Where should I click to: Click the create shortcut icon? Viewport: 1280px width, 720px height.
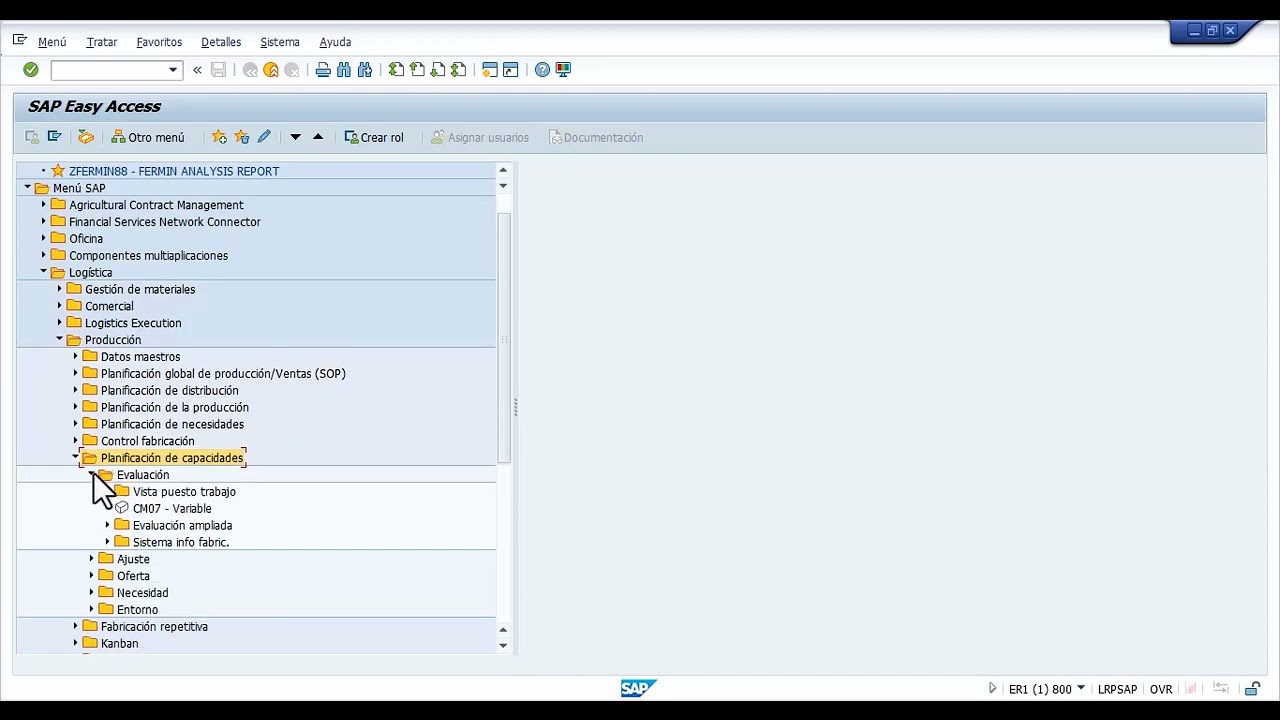[x=511, y=70]
